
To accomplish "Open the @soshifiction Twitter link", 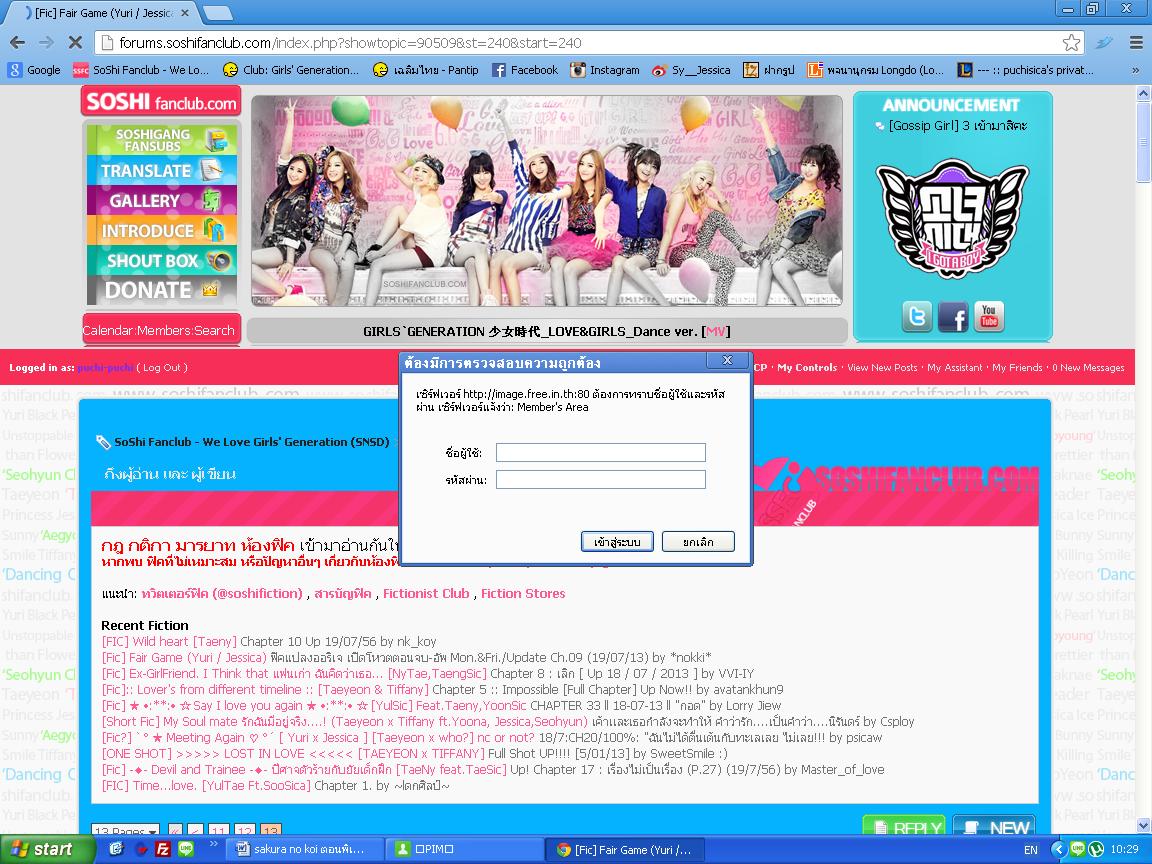I will pos(222,594).
